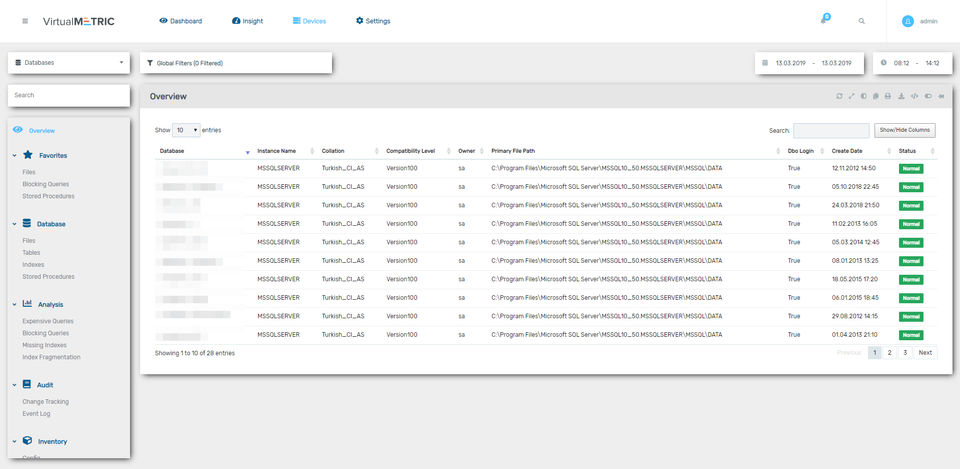Select Overview in the sidebar
Viewport: 960px width, 469px height.
tap(42, 130)
